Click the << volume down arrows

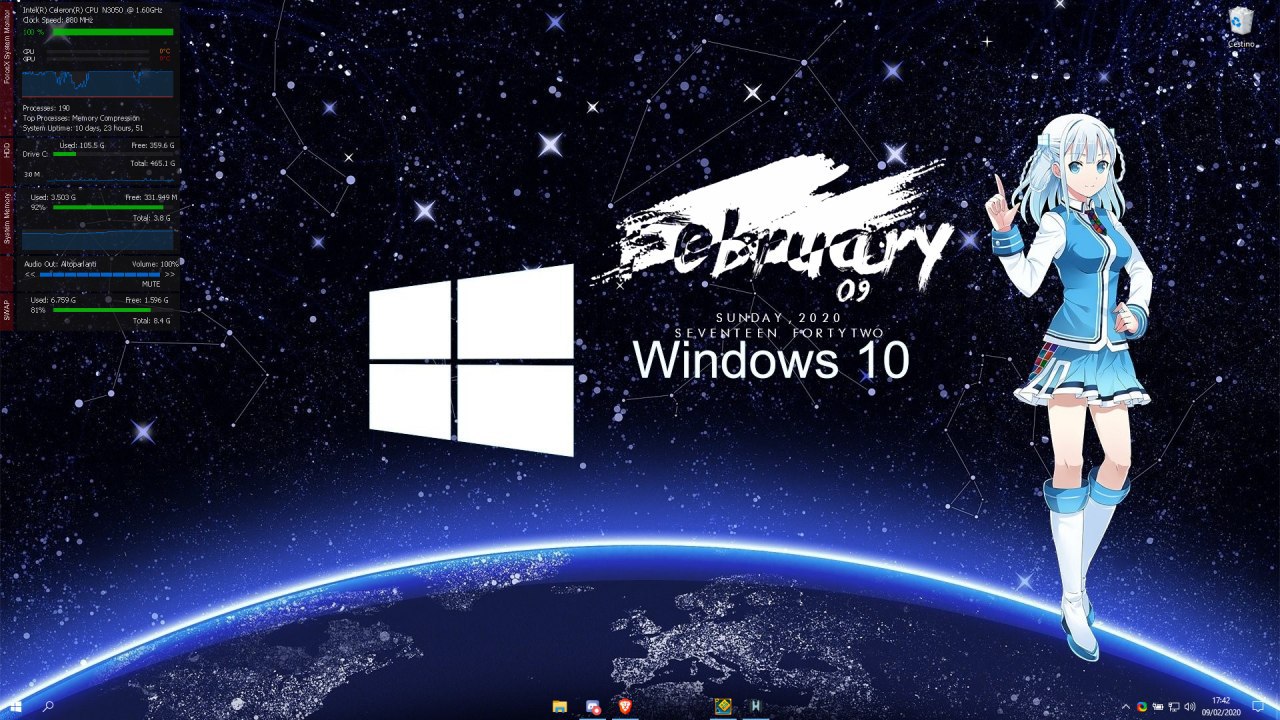[30, 274]
